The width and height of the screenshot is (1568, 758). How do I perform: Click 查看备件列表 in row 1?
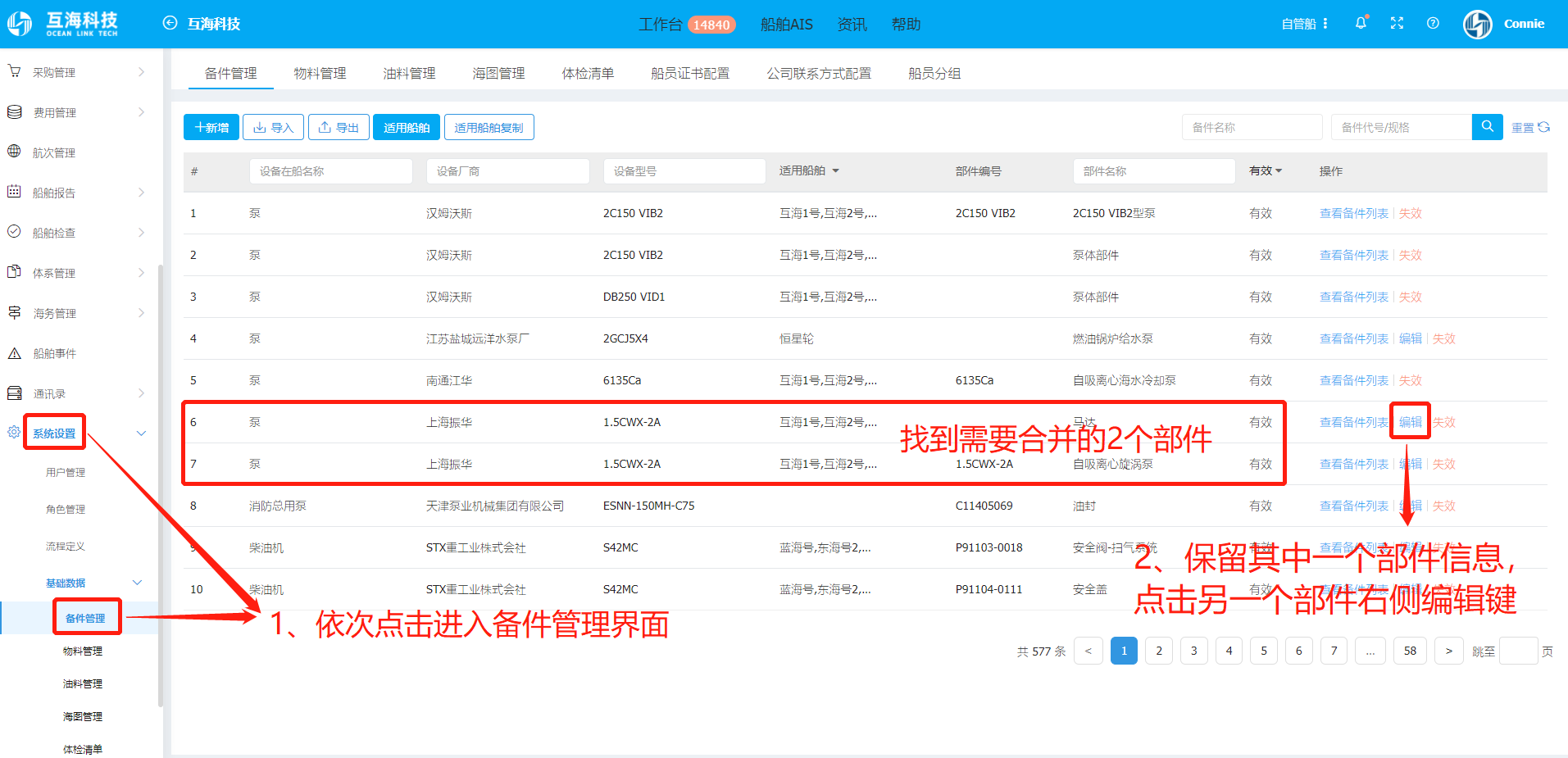coord(1354,213)
